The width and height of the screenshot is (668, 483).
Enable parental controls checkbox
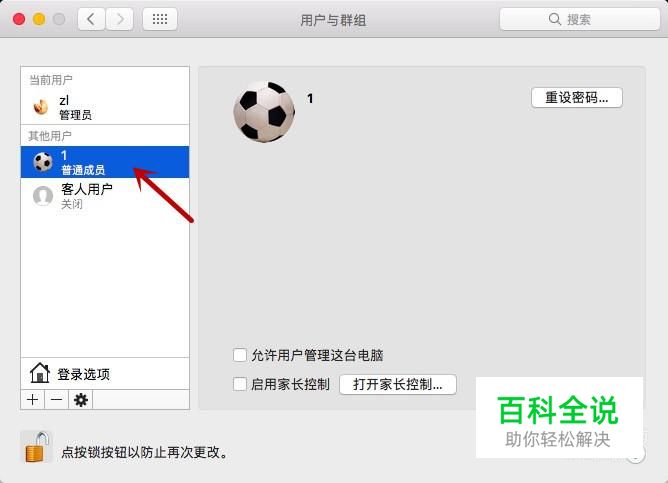coord(240,384)
